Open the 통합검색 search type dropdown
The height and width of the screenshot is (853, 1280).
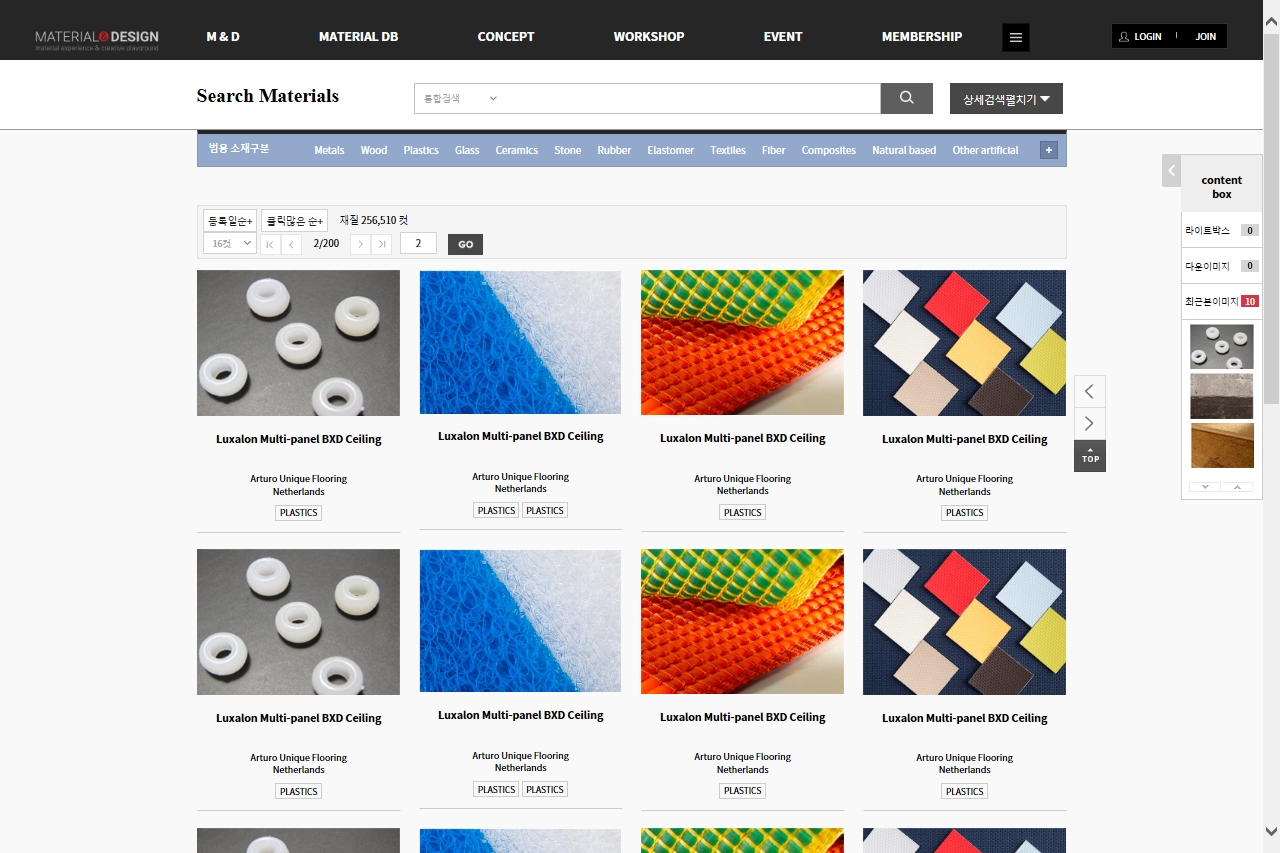point(460,98)
